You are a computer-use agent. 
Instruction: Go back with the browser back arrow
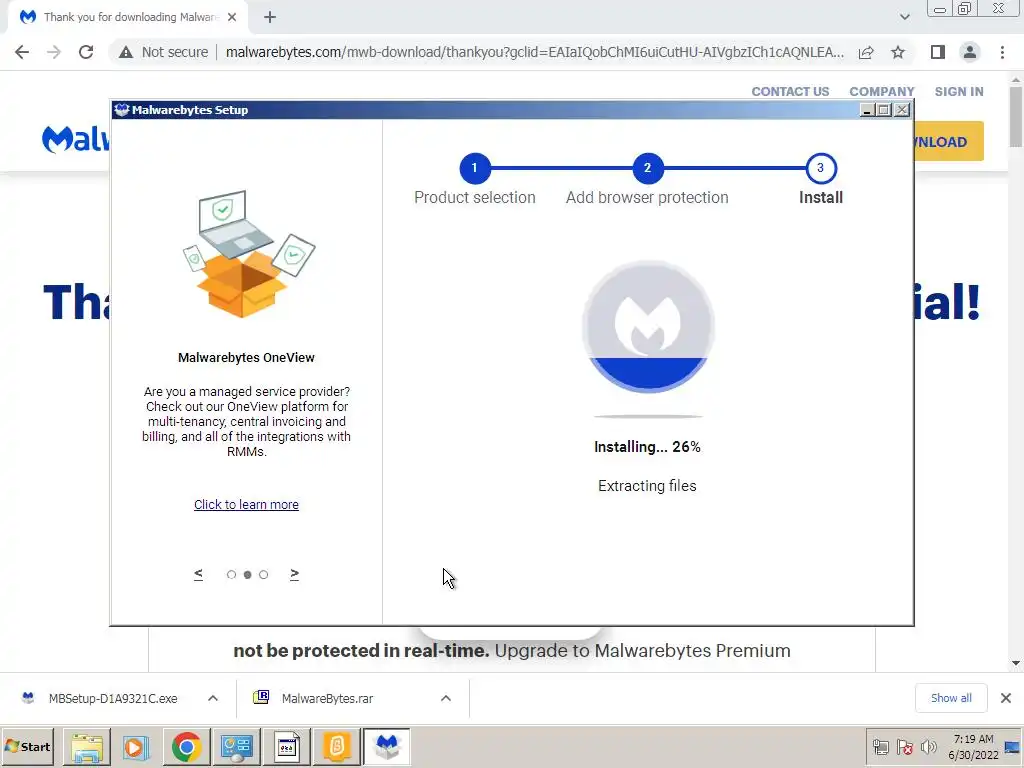pyautogui.click(x=22, y=52)
